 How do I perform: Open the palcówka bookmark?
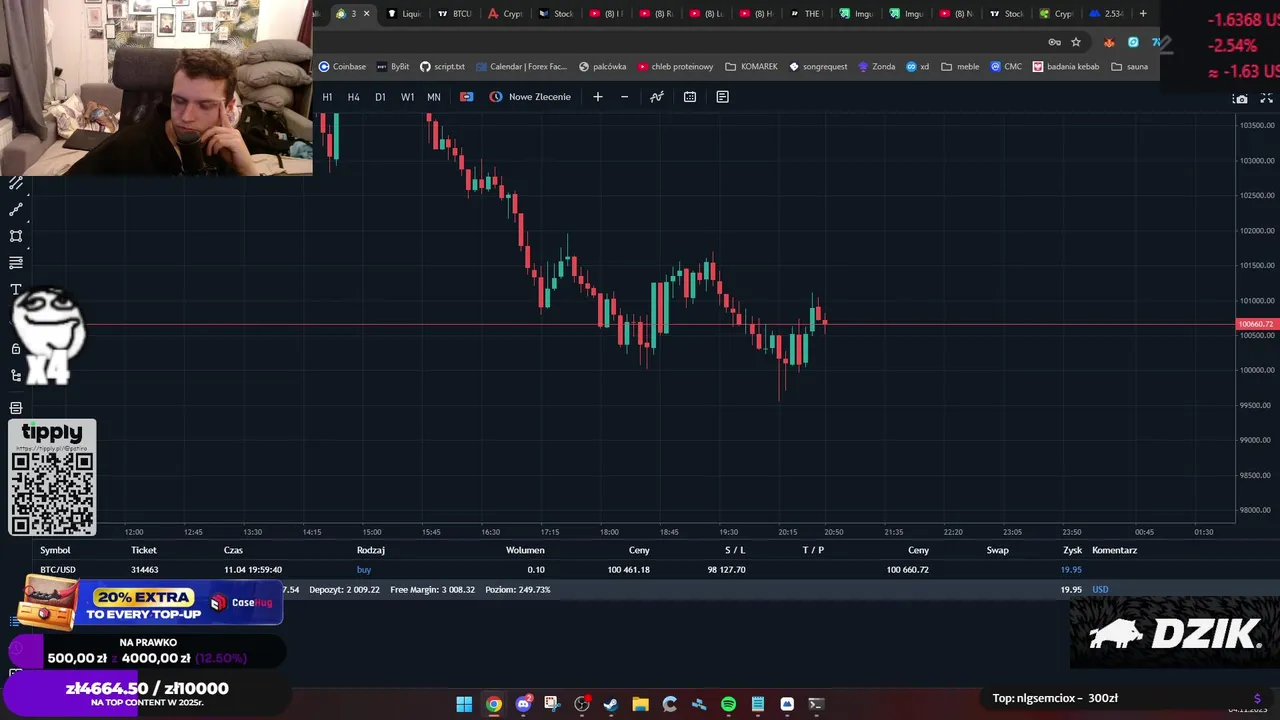(602, 67)
